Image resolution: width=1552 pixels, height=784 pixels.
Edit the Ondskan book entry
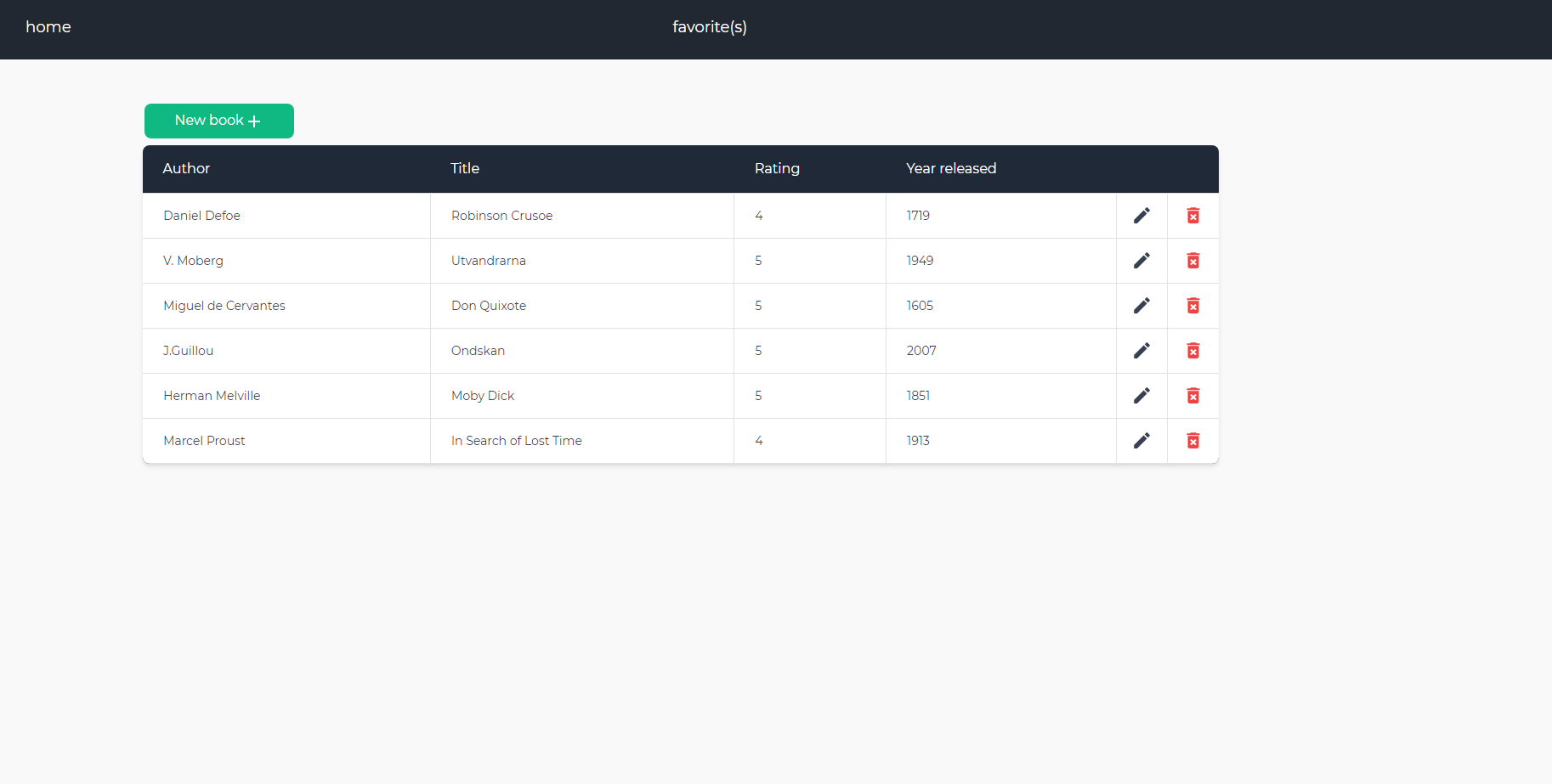coord(1141,351)
